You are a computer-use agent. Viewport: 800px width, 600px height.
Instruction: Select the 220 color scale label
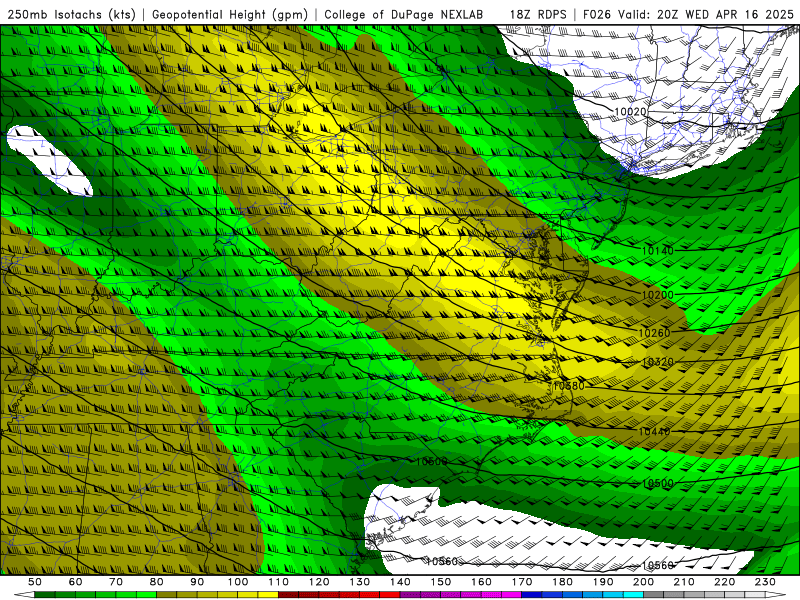click(x=725, y=582)
